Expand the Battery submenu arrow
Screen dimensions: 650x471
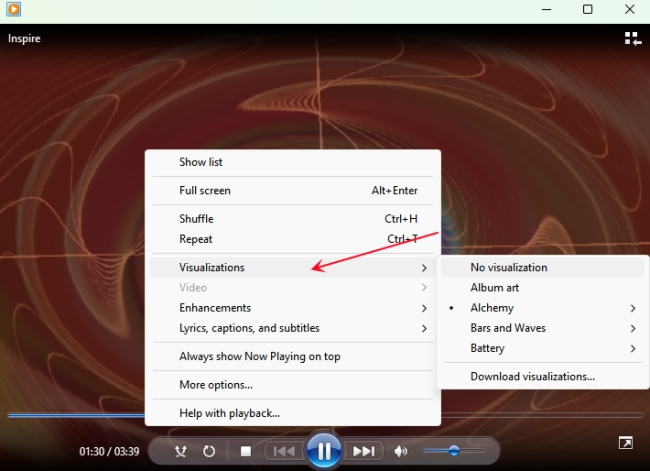click(633, 349)
